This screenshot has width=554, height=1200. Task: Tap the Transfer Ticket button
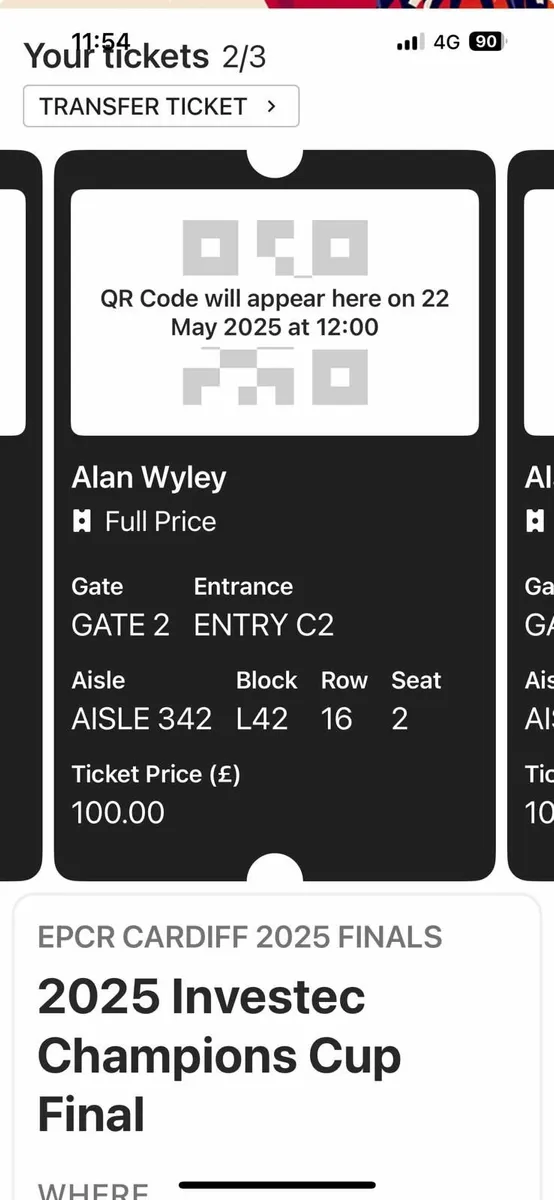tap(161, 106)
